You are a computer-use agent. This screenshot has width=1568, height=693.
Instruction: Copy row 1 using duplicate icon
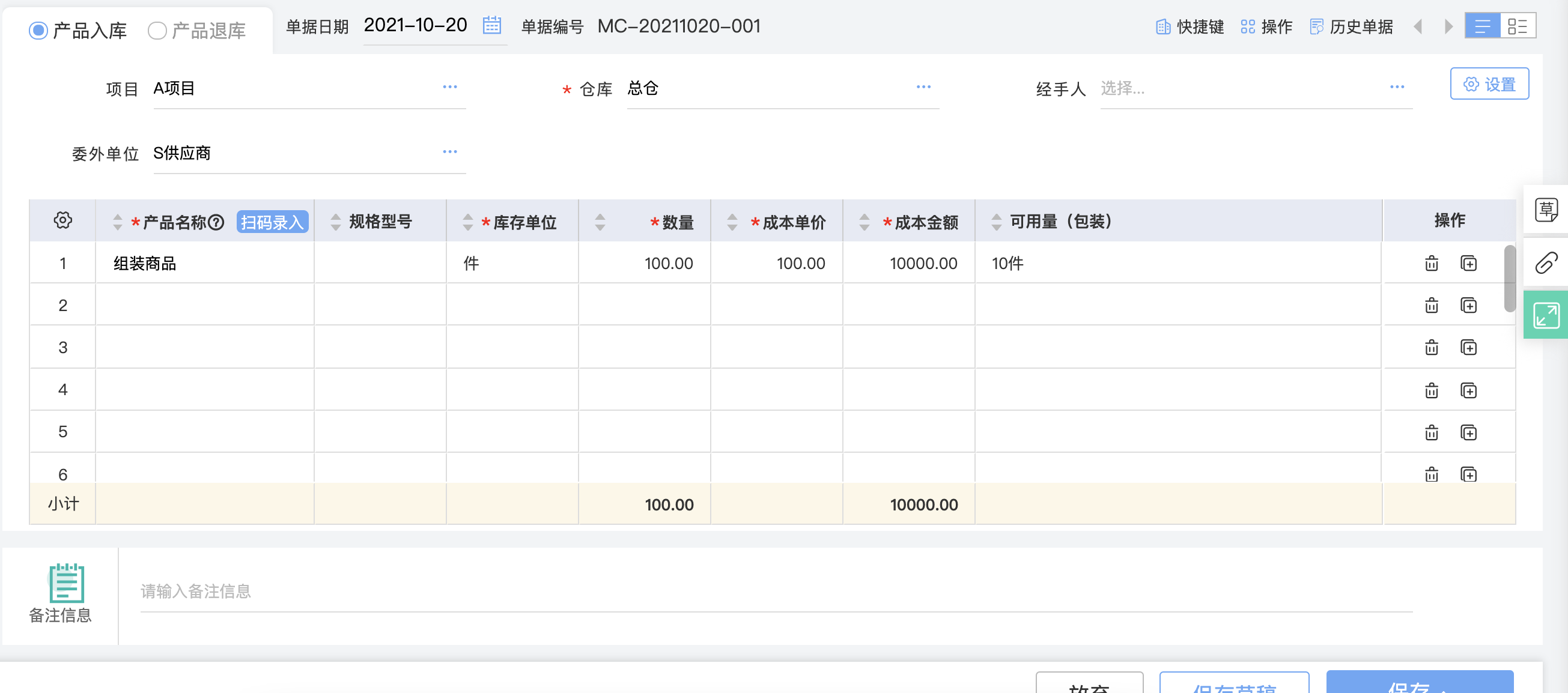(x=1468, y=264)
